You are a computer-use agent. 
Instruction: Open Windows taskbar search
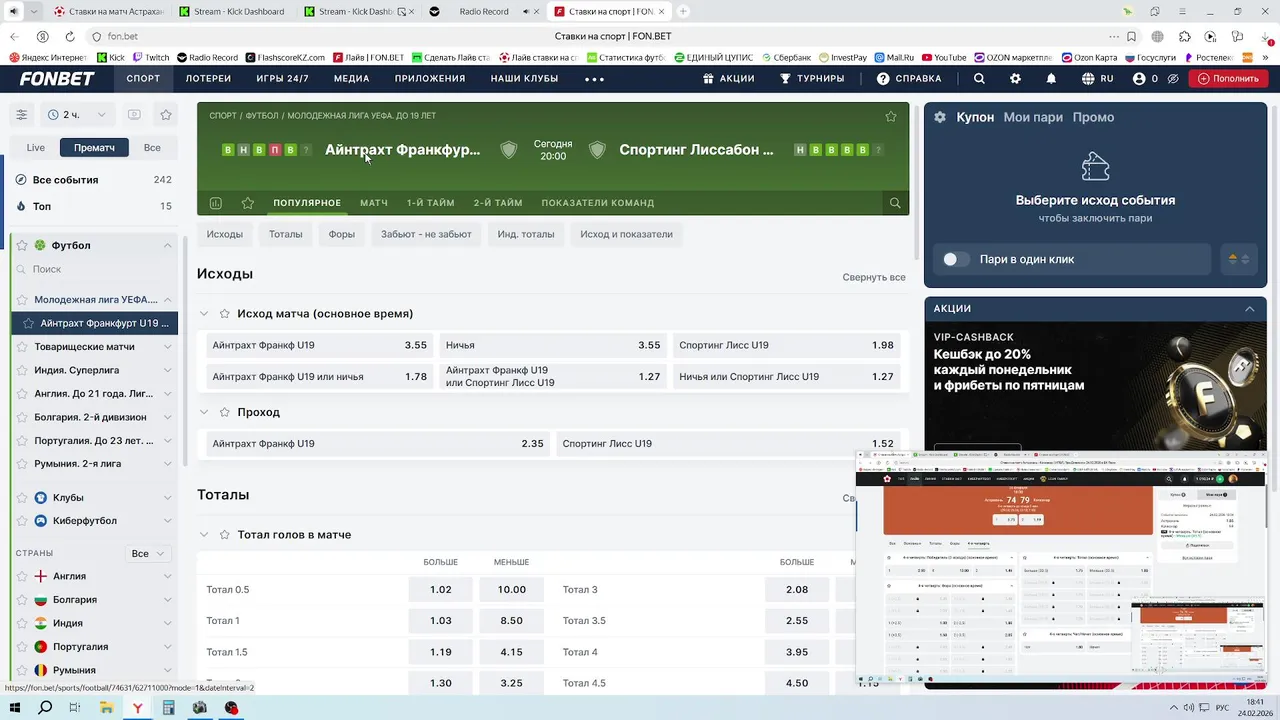click(45, 708)
